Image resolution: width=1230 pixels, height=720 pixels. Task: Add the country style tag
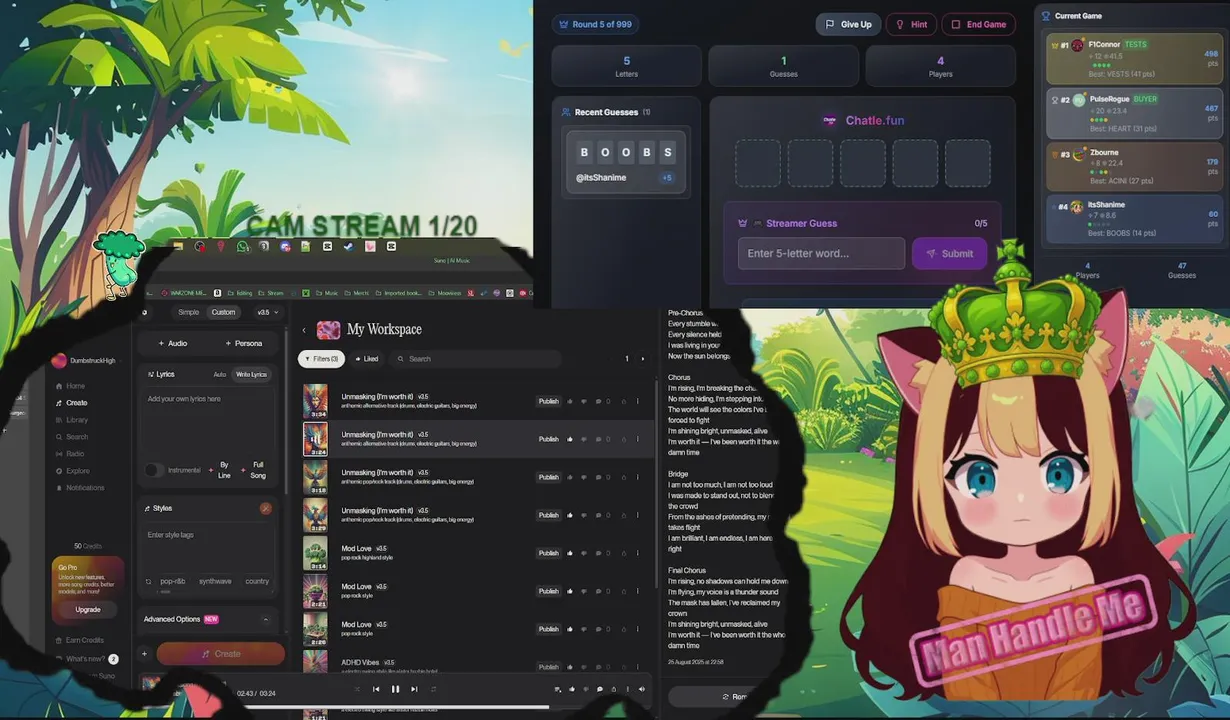tap(257, 581)
